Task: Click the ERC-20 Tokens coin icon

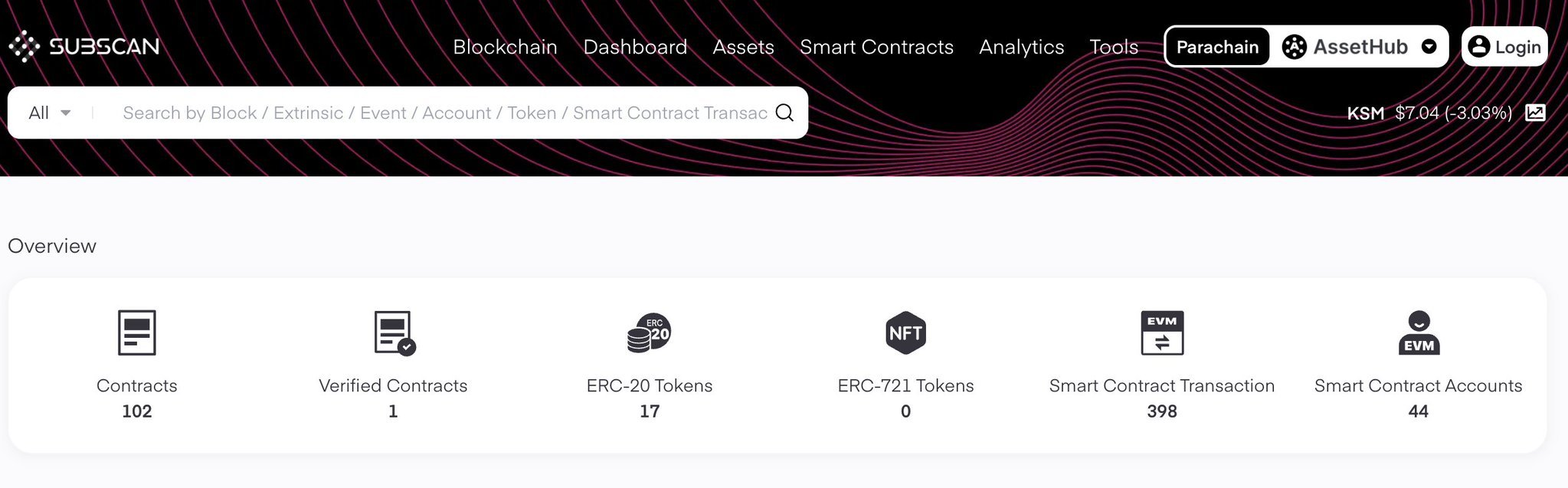Action: (x=649, y=332)
